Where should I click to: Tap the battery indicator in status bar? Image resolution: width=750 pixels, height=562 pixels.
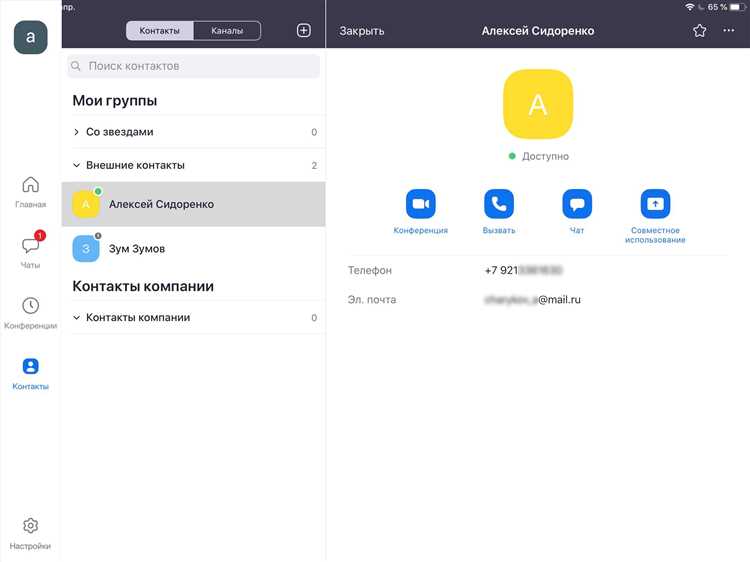point(738,7)
